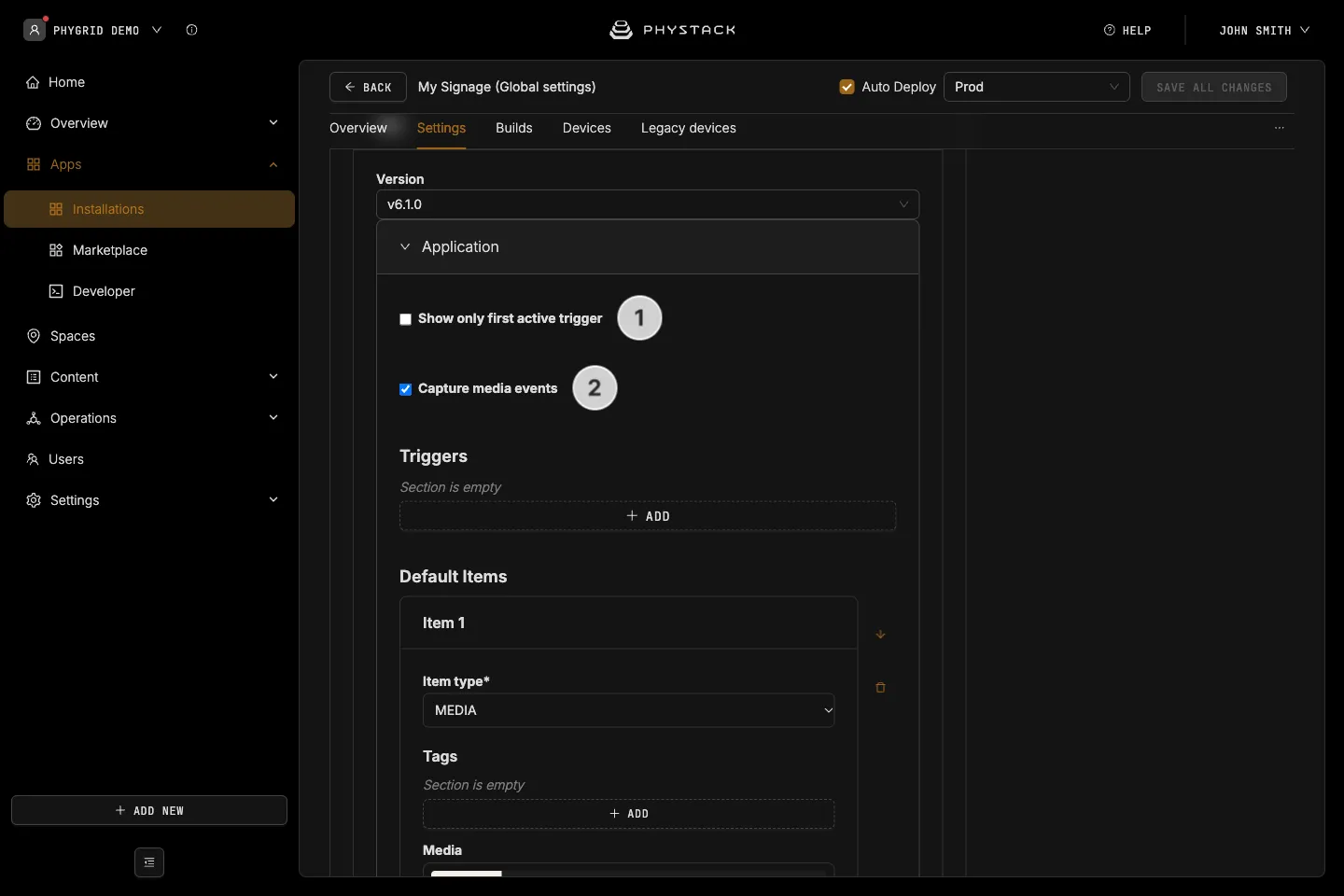Open the Item type MEDIA select box
Image resolution: width=1344 pixels, height=896 pixels.
629,710
